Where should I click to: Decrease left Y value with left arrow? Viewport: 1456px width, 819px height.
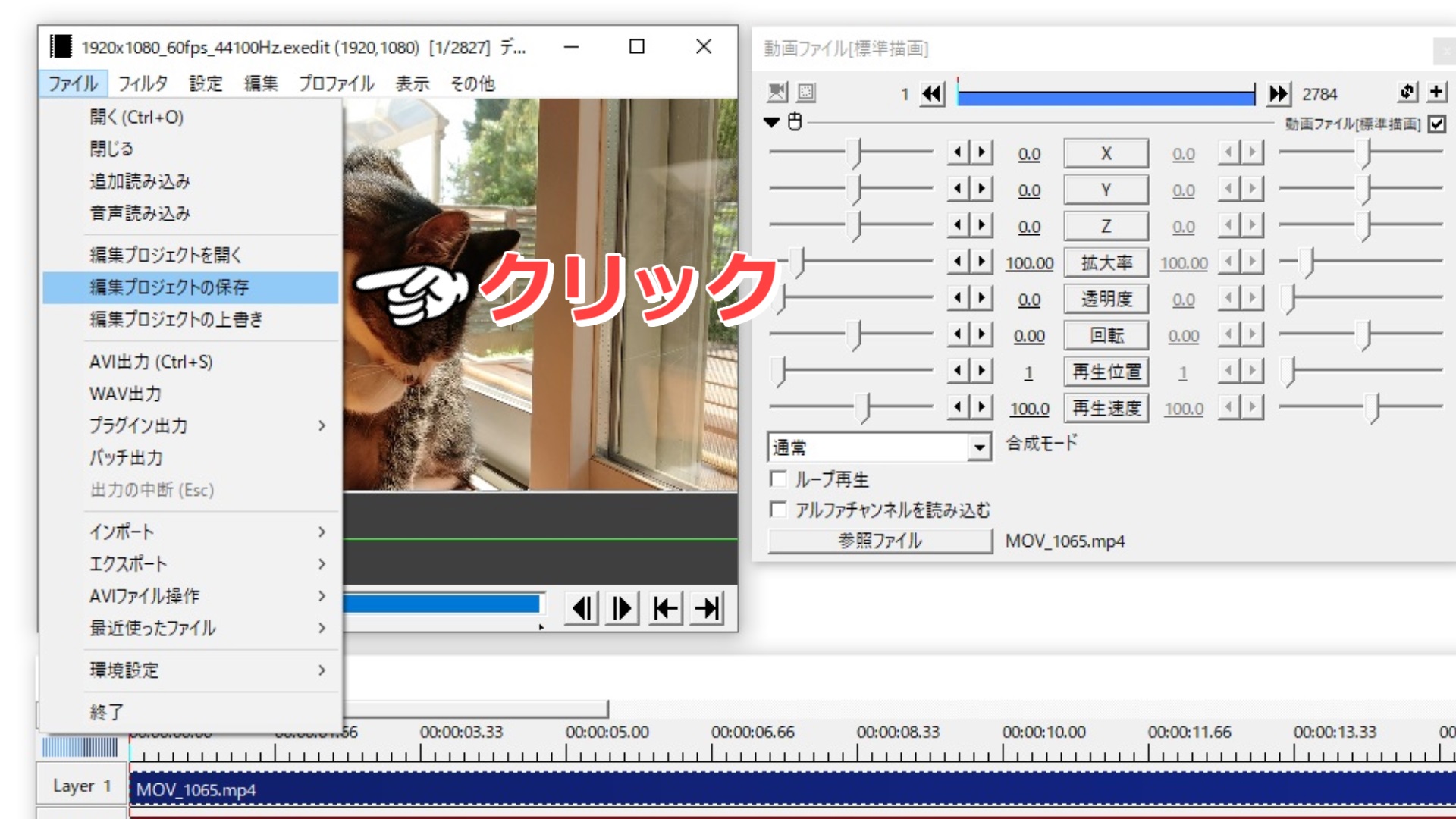(x=958, y=189)
